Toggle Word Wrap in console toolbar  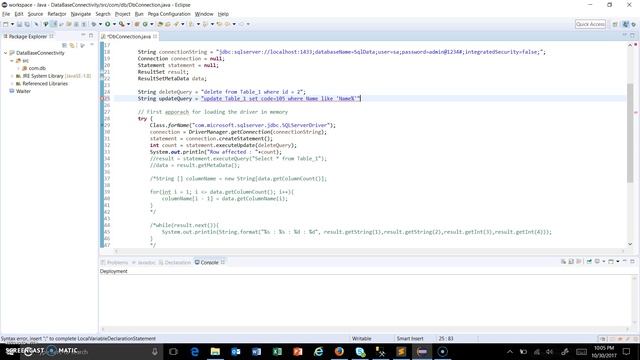pyautogui.click(x=579, y=261)
